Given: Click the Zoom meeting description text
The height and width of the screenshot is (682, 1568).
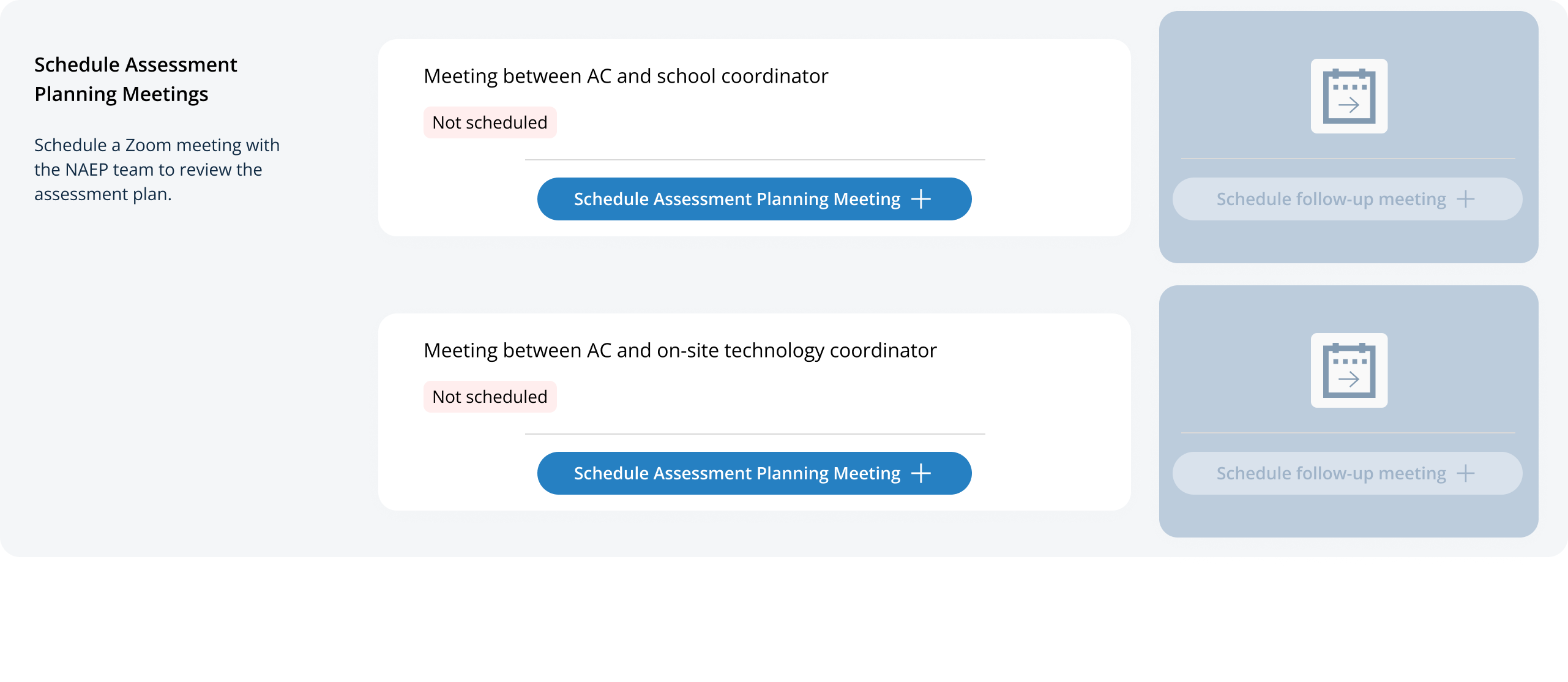Looking at the screenshot, I should point(157,170).
